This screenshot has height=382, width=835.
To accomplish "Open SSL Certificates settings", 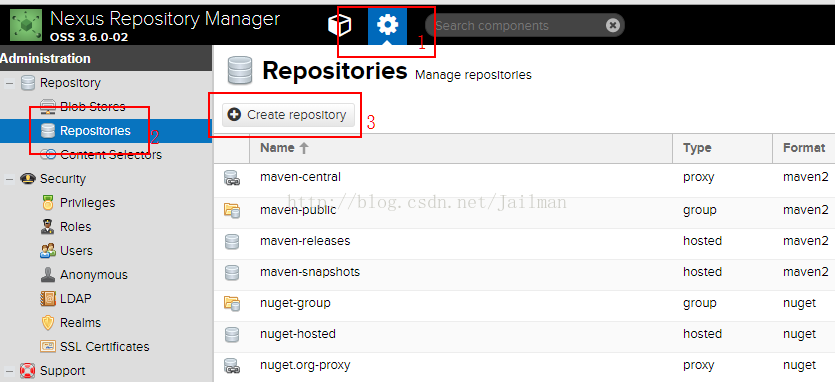I will (104, 347).
